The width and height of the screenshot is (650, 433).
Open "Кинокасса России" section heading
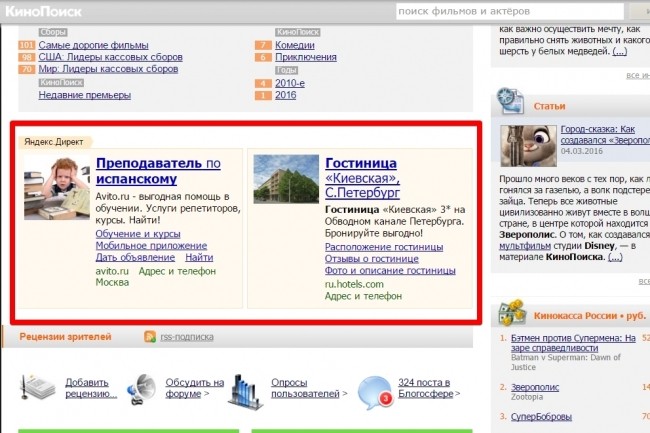point(589,316)
